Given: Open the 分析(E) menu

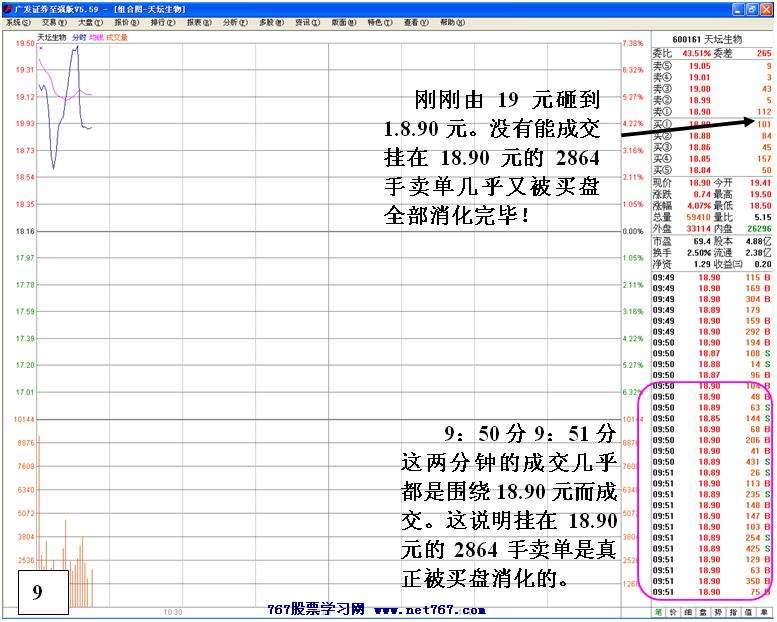Looking at the screenshot, I should (x=234, y=21).
